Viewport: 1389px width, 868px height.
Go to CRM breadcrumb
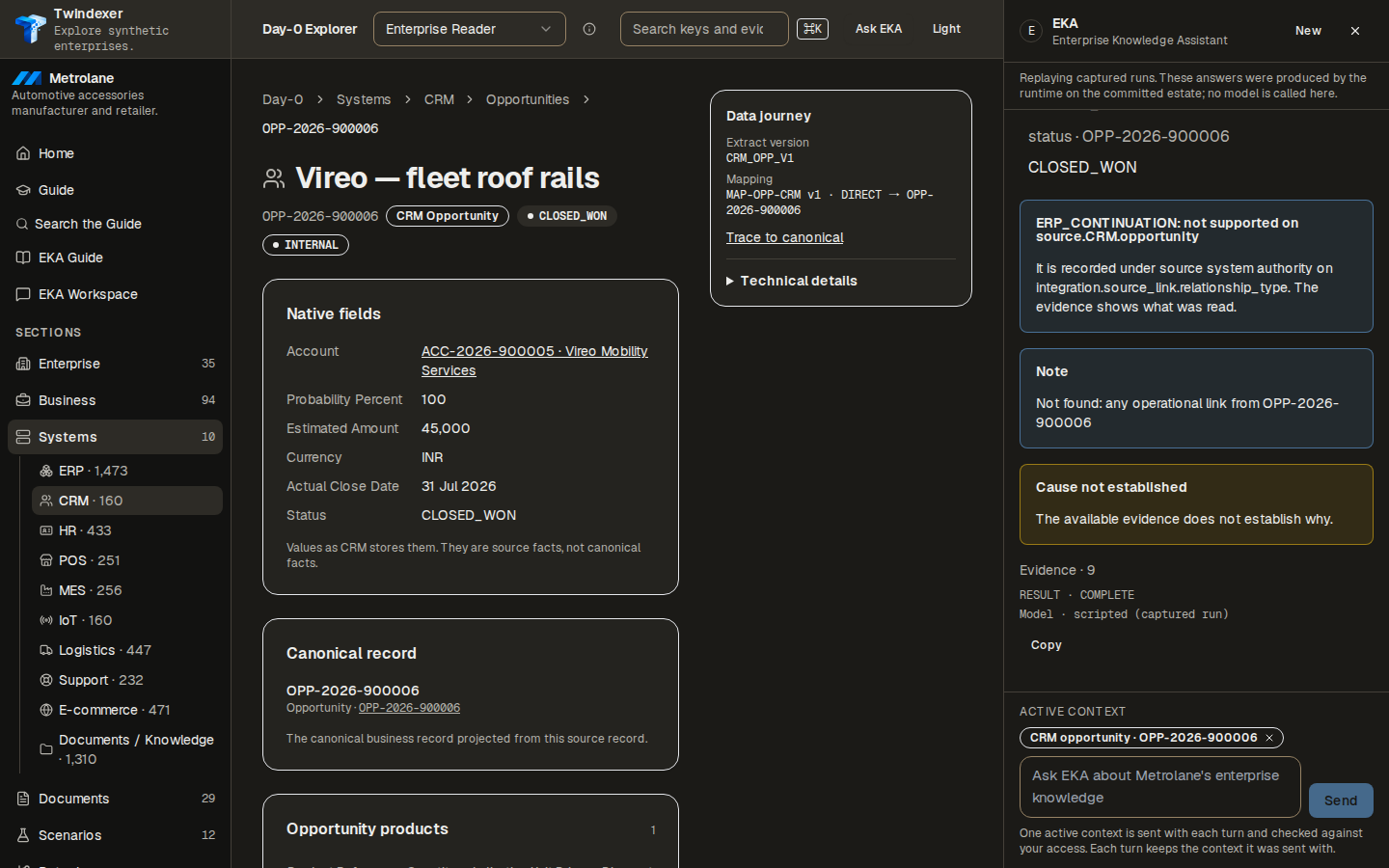[x=439, y=99]
